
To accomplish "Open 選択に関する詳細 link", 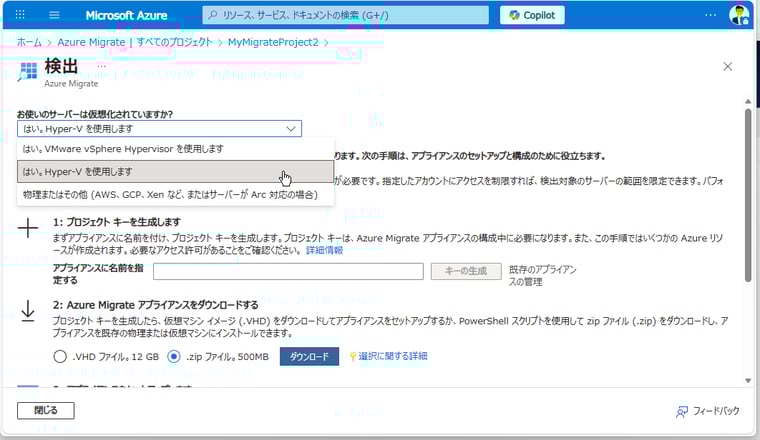I will pos(393,356).
